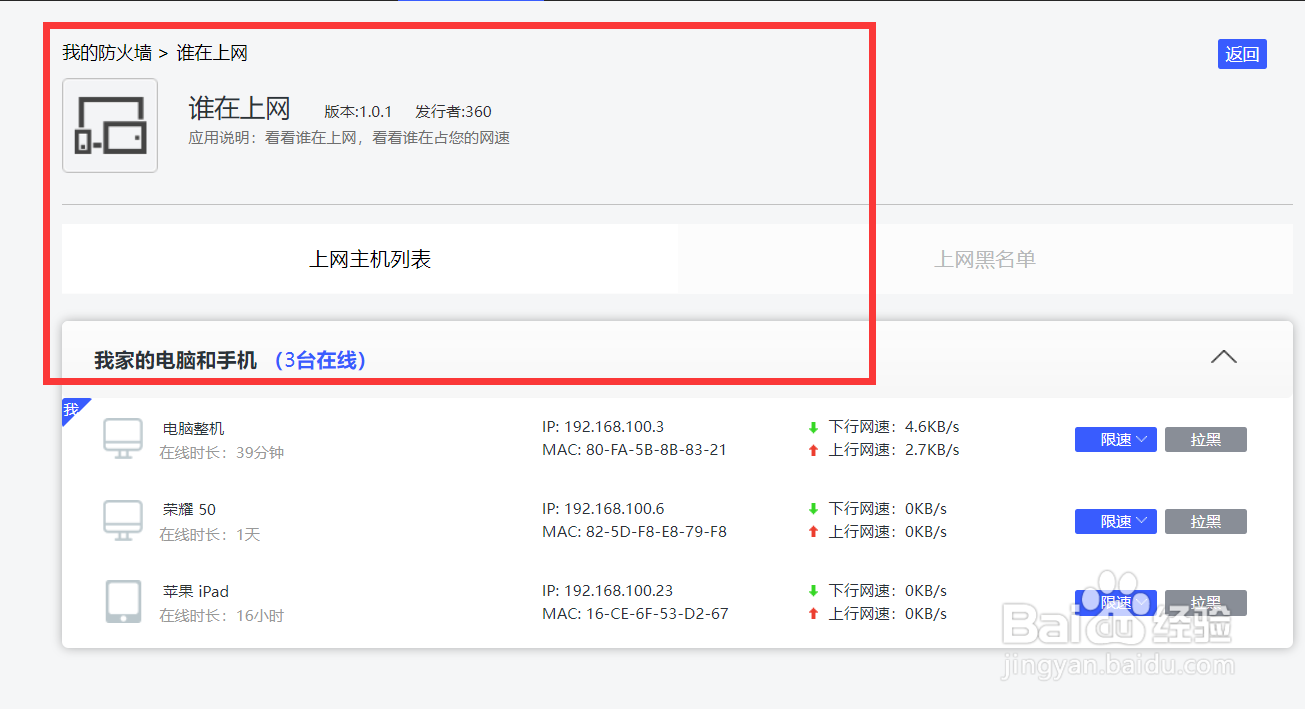Image resolution: width=1305 pixels, height=709 pixels.
Task: Open 限速 dropdown for 荣耀 50
Action: click(1115, 521)
